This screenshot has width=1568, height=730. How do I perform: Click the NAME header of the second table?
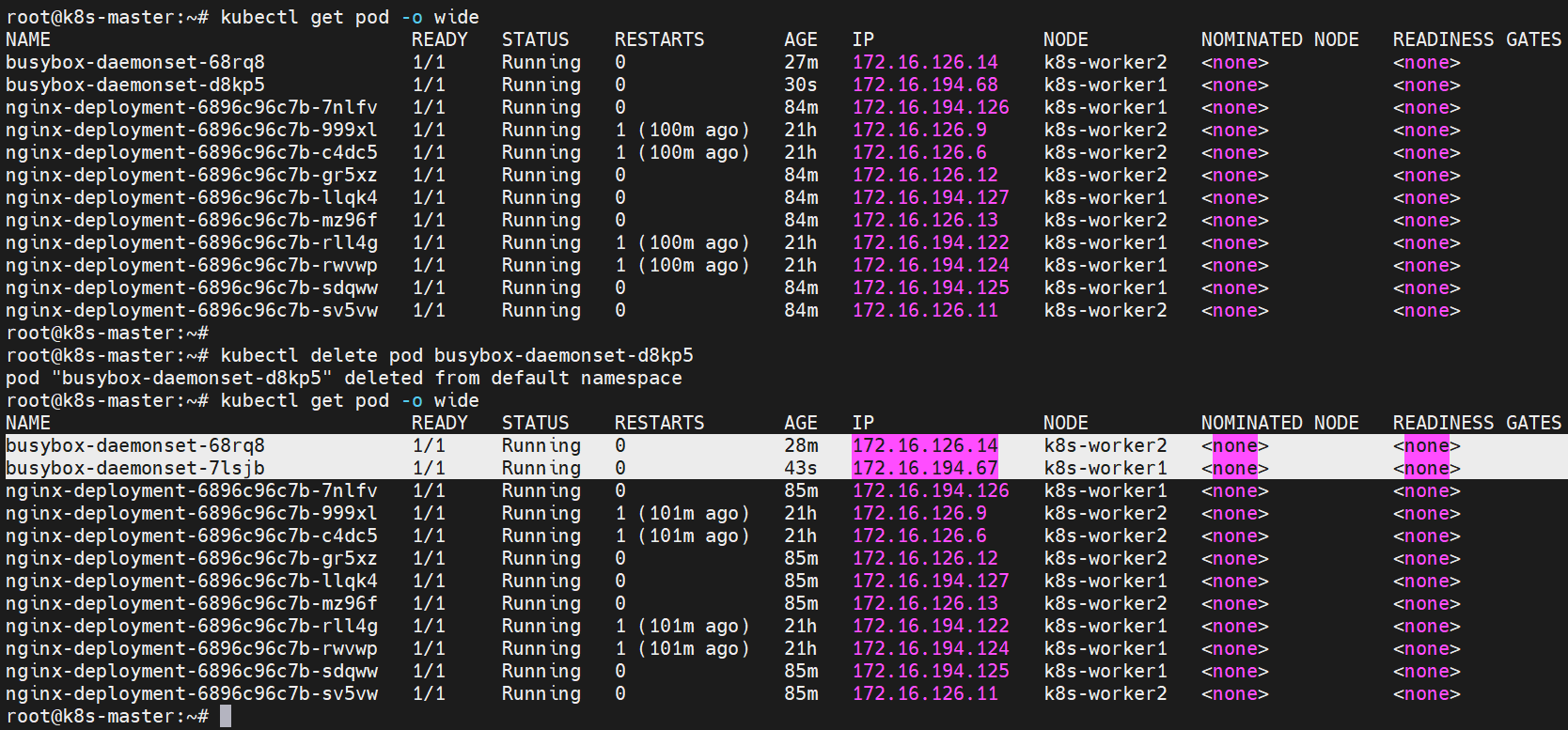28,423
